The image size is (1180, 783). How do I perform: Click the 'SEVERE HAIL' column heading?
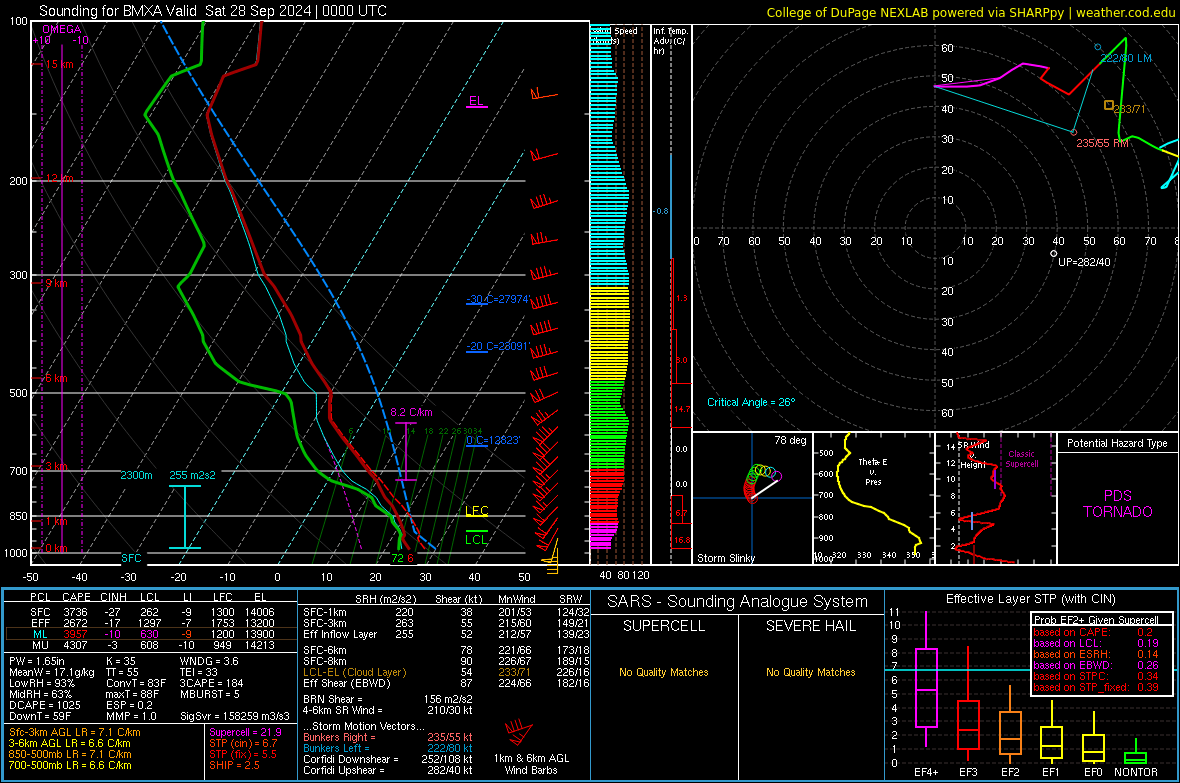(810, 626)
